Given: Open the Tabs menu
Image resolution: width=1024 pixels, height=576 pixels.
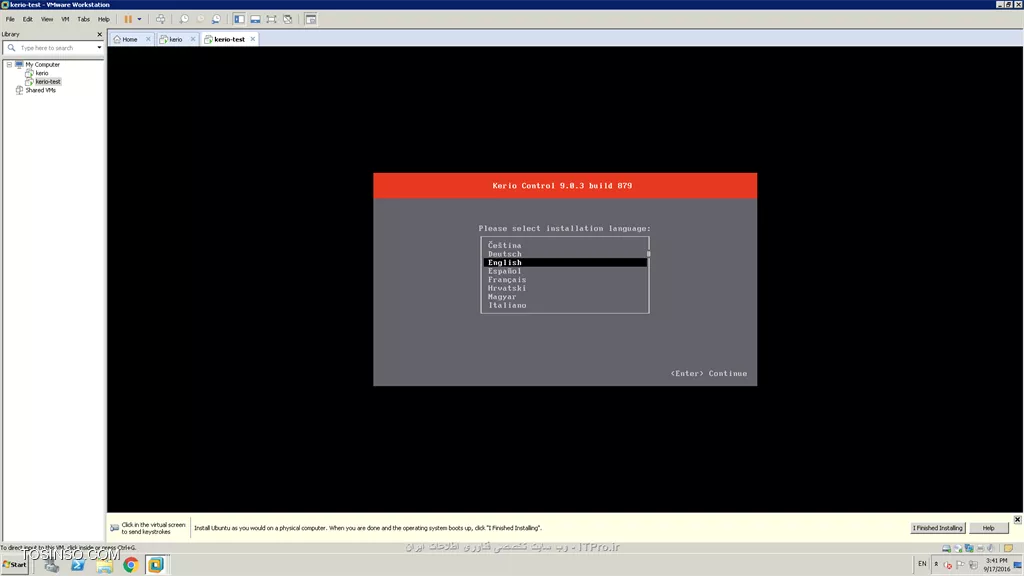Looking at the screenshot, I should (x=84, y=19).
